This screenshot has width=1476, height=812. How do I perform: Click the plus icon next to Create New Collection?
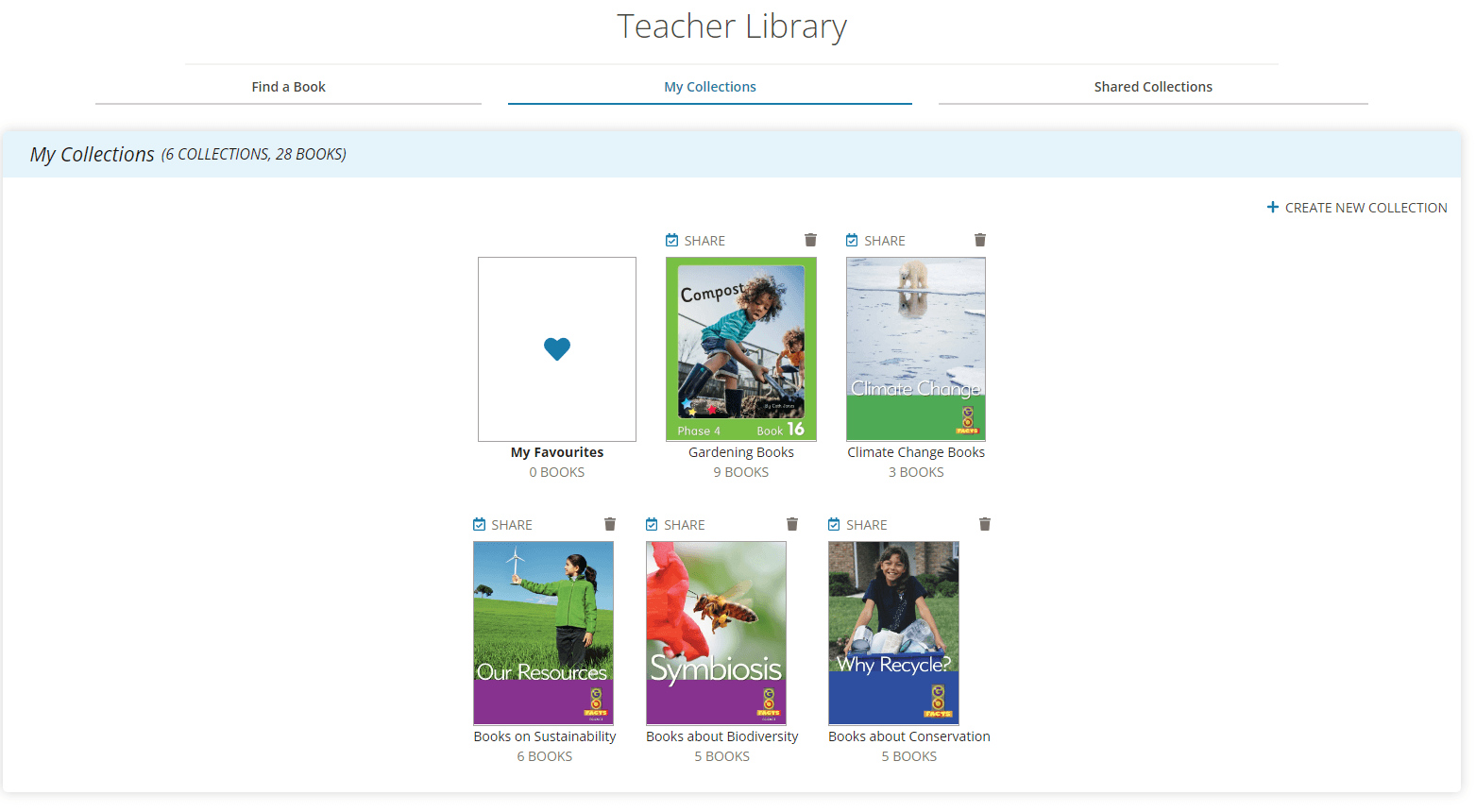[1274, 207]
